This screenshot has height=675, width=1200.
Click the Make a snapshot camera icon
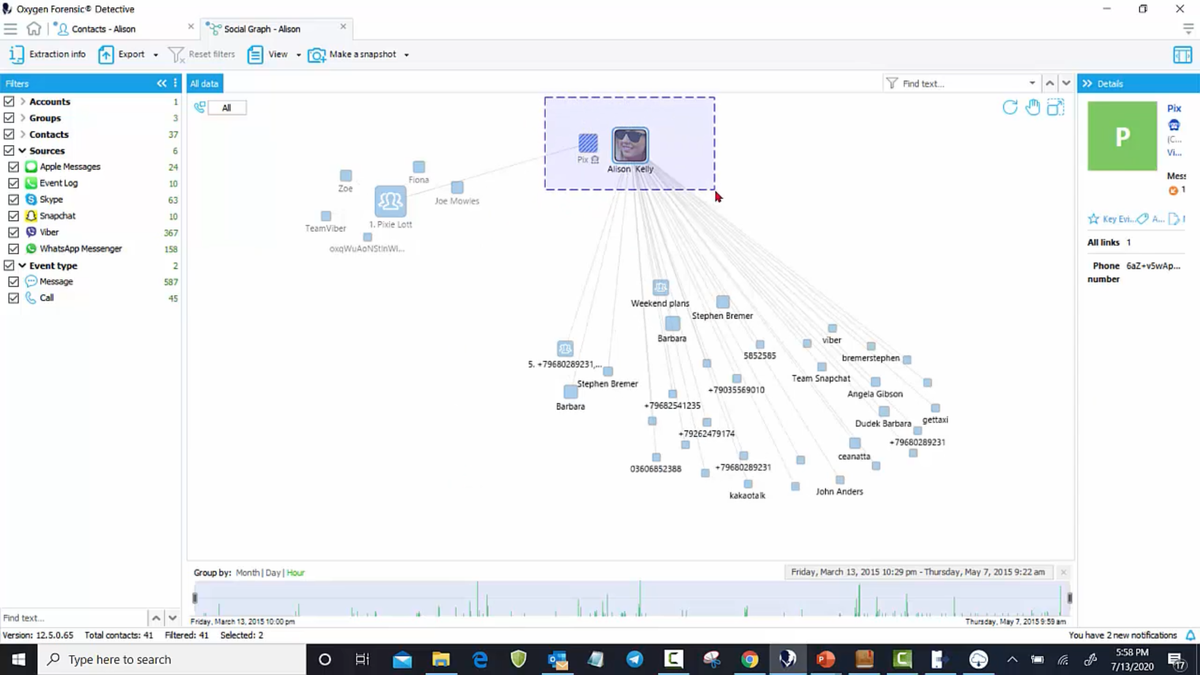pyautogui.click(x=316, y=55)
